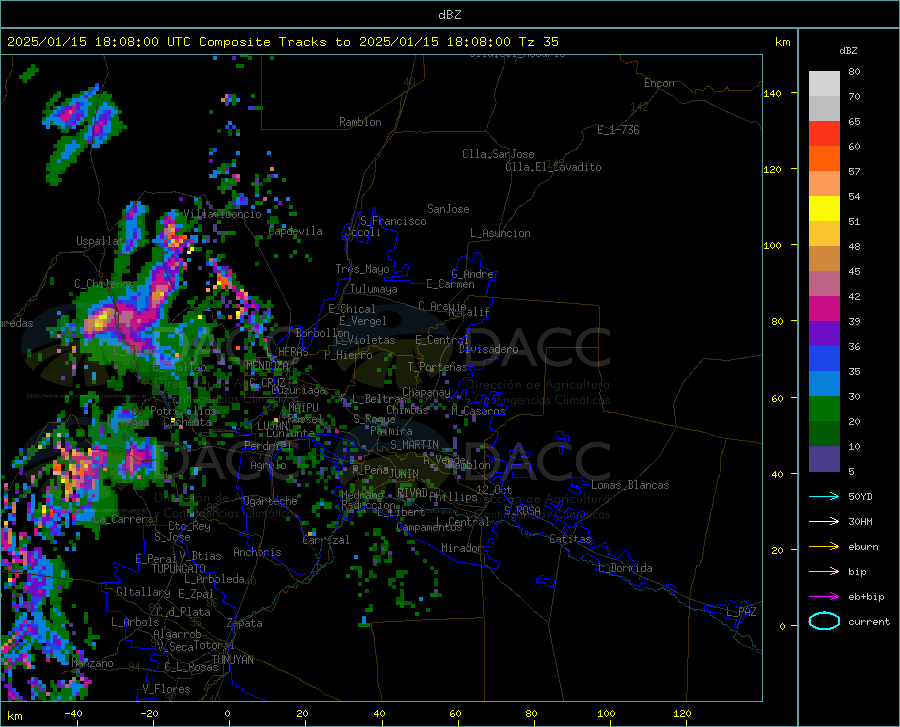Click the Capdevila map label
This screenshot has height=727, width=900.
click(x=295, y=231)
